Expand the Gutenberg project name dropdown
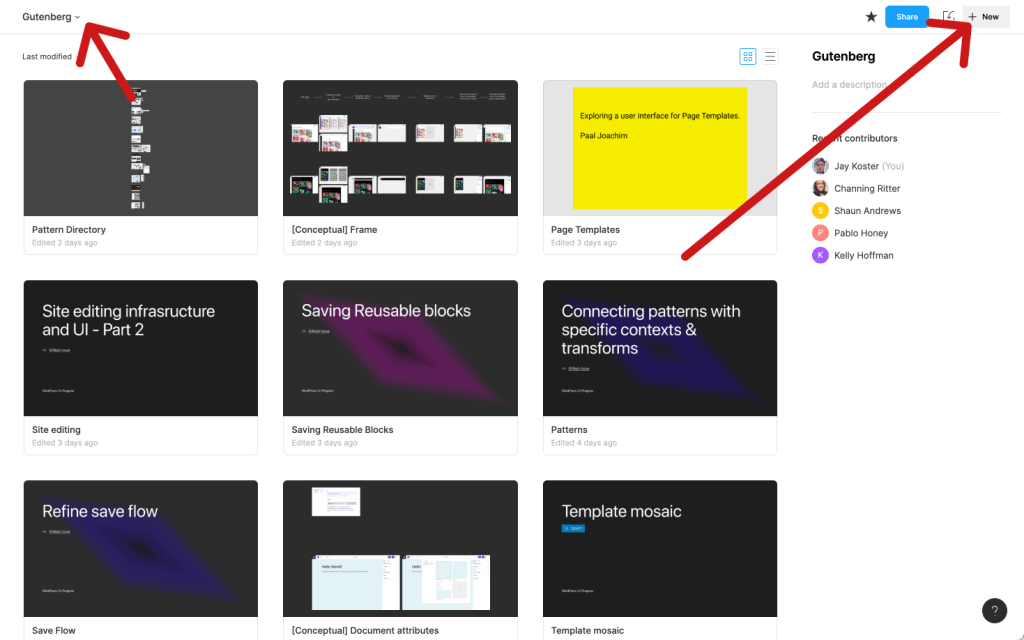The width and height of the screenshot is (1024, 640). (x=51, y=17)
